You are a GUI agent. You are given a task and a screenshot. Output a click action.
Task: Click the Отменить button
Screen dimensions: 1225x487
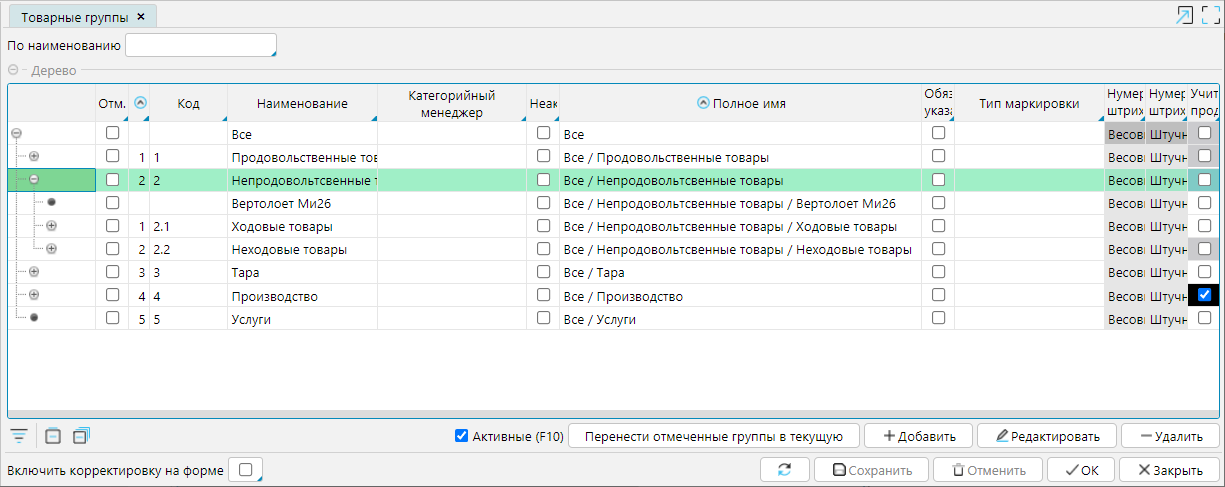[x=988, y=470]
